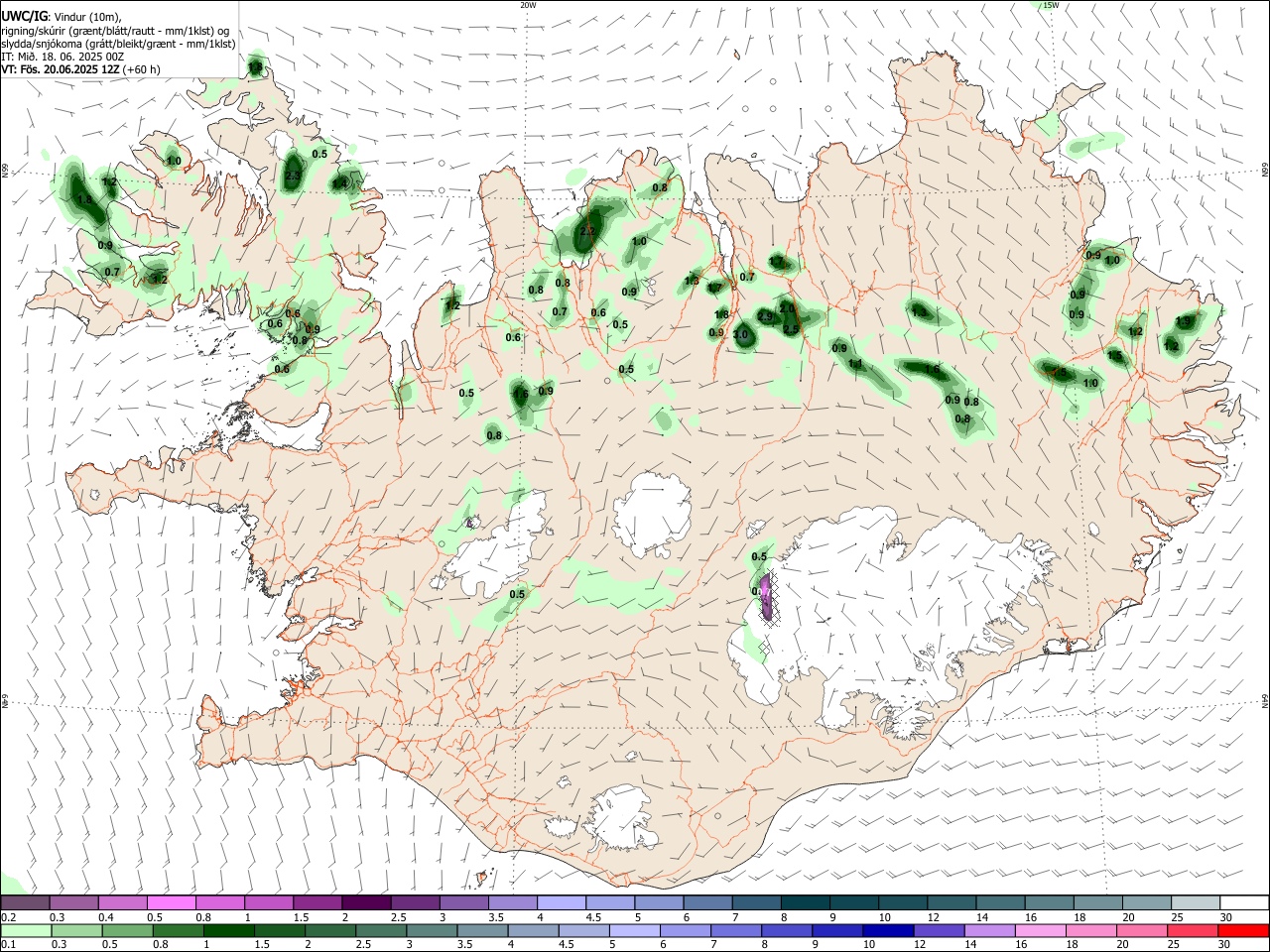
Task: Click the '1.1' precipitation value on the map
Action: (x=856, y=364)
